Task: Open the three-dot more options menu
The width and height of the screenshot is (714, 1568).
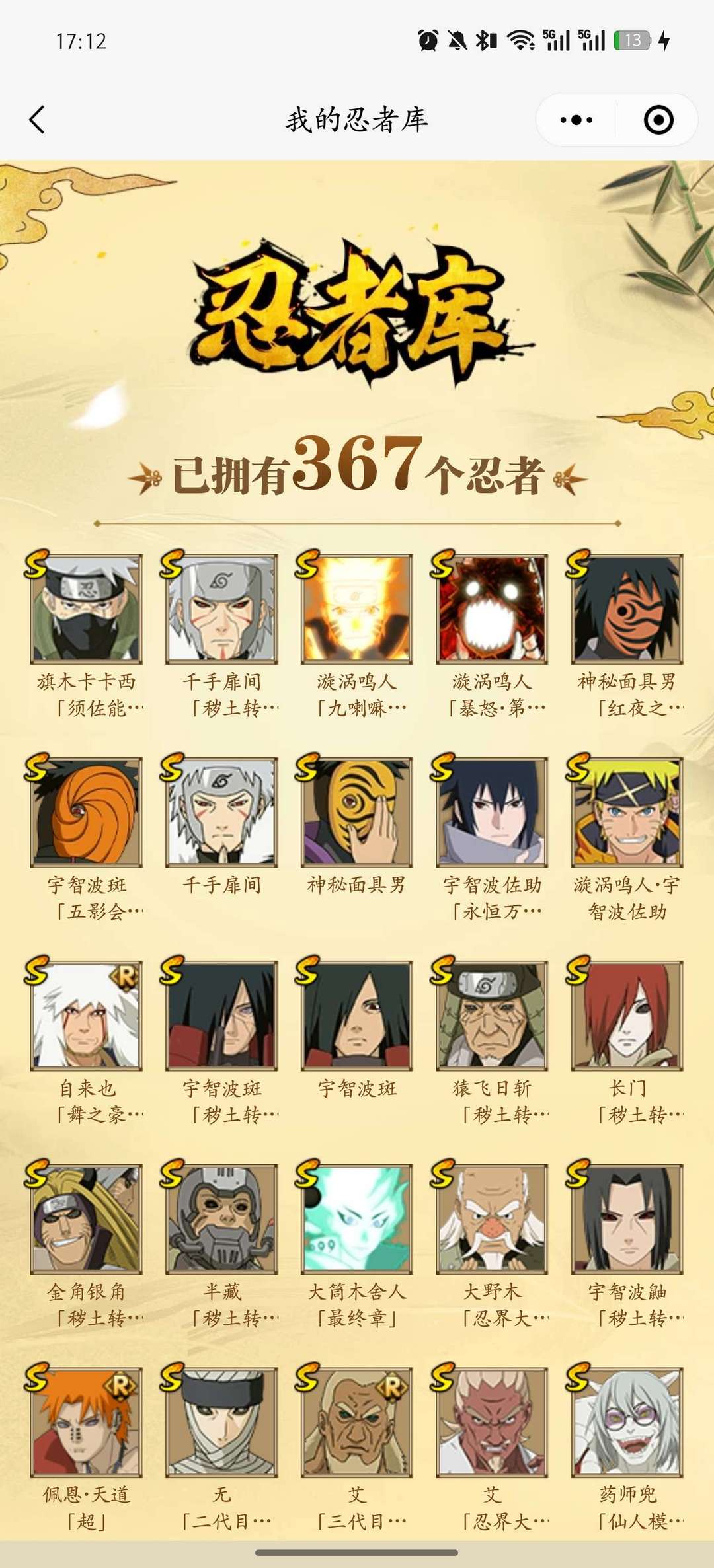Action: (x=576, y=120)
